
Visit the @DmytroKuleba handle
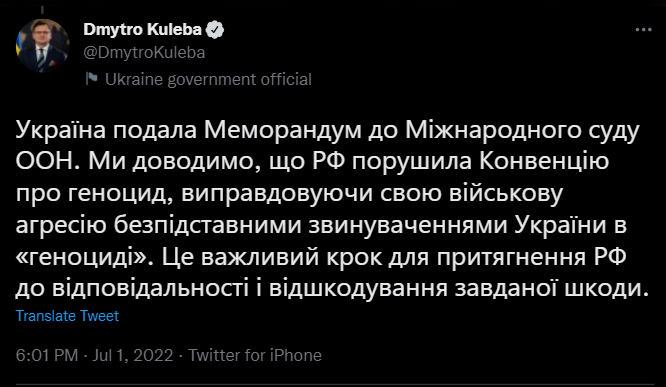(144, 53)
